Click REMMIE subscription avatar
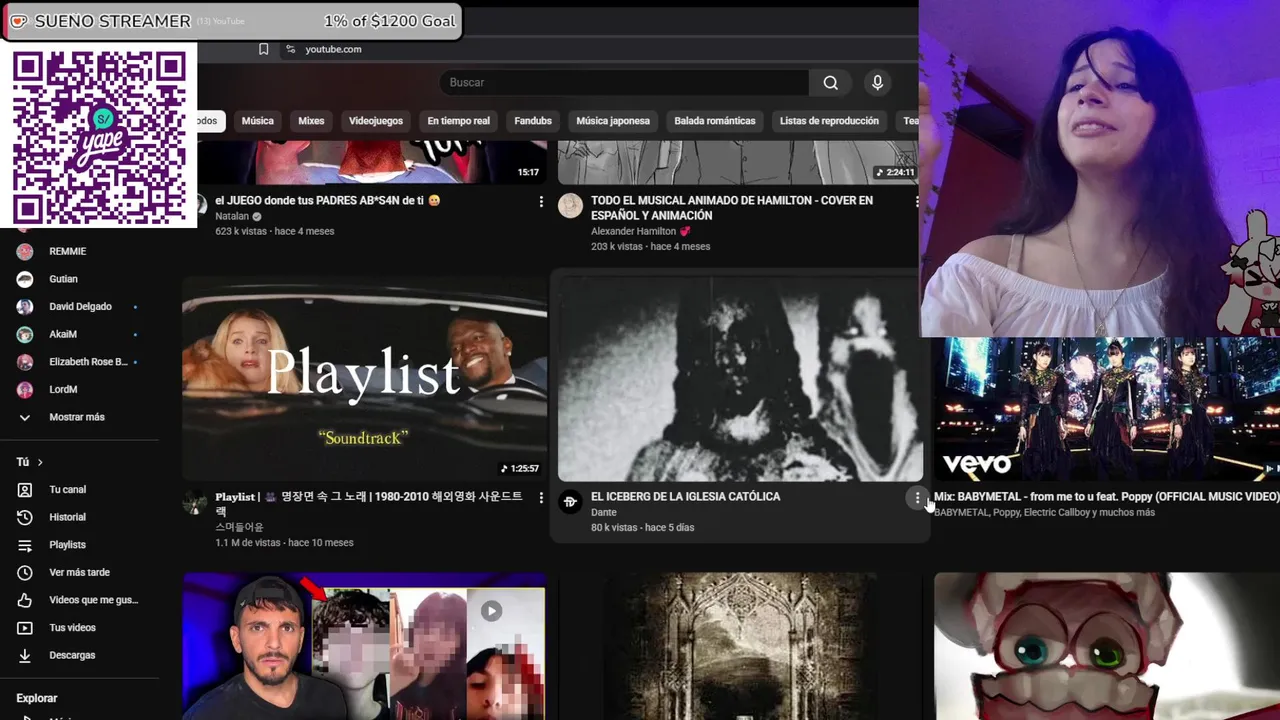This screenshot has width=1280, height=720. pos(25,251)
